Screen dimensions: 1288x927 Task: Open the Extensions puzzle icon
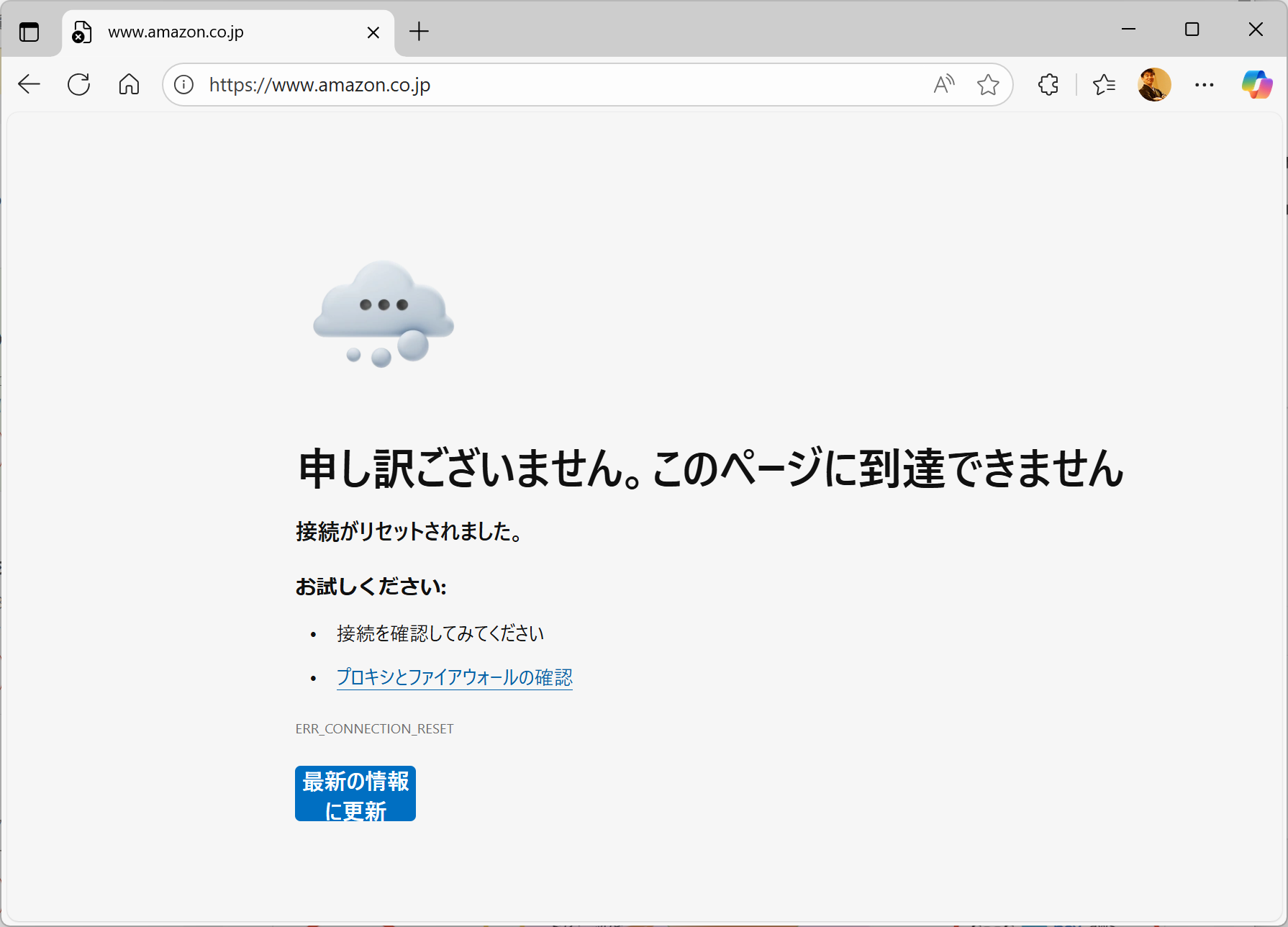[1048, 85]
